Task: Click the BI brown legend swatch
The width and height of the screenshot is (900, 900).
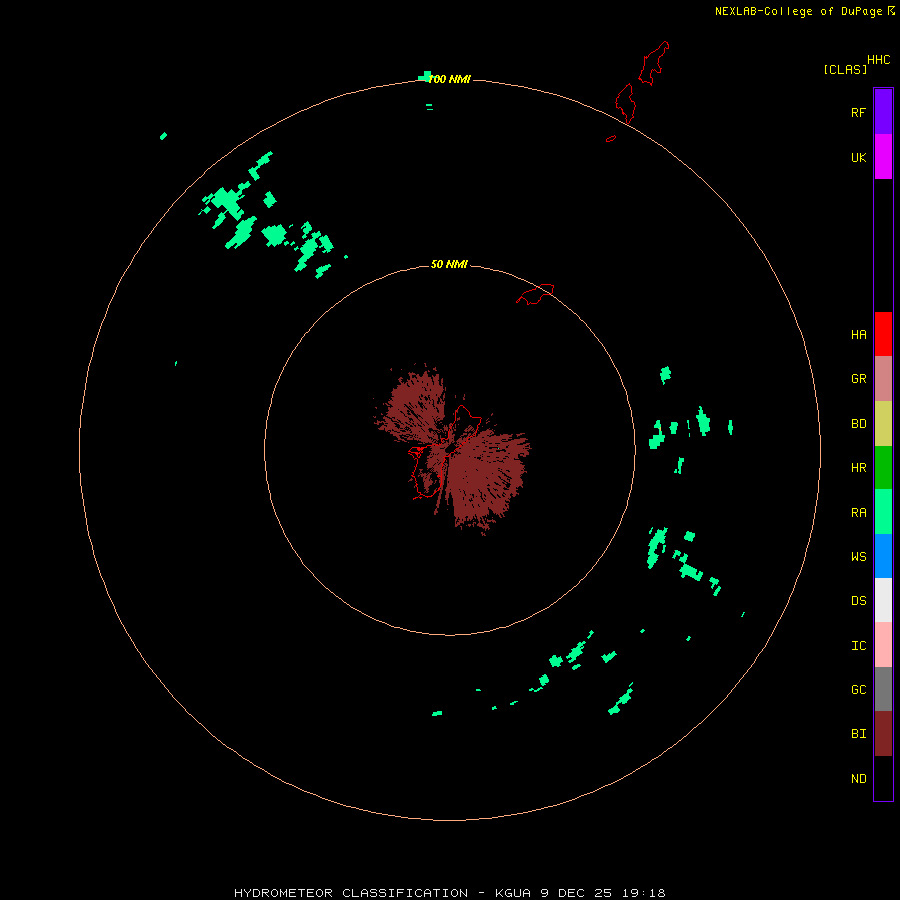Action: (x=883, y=734)
